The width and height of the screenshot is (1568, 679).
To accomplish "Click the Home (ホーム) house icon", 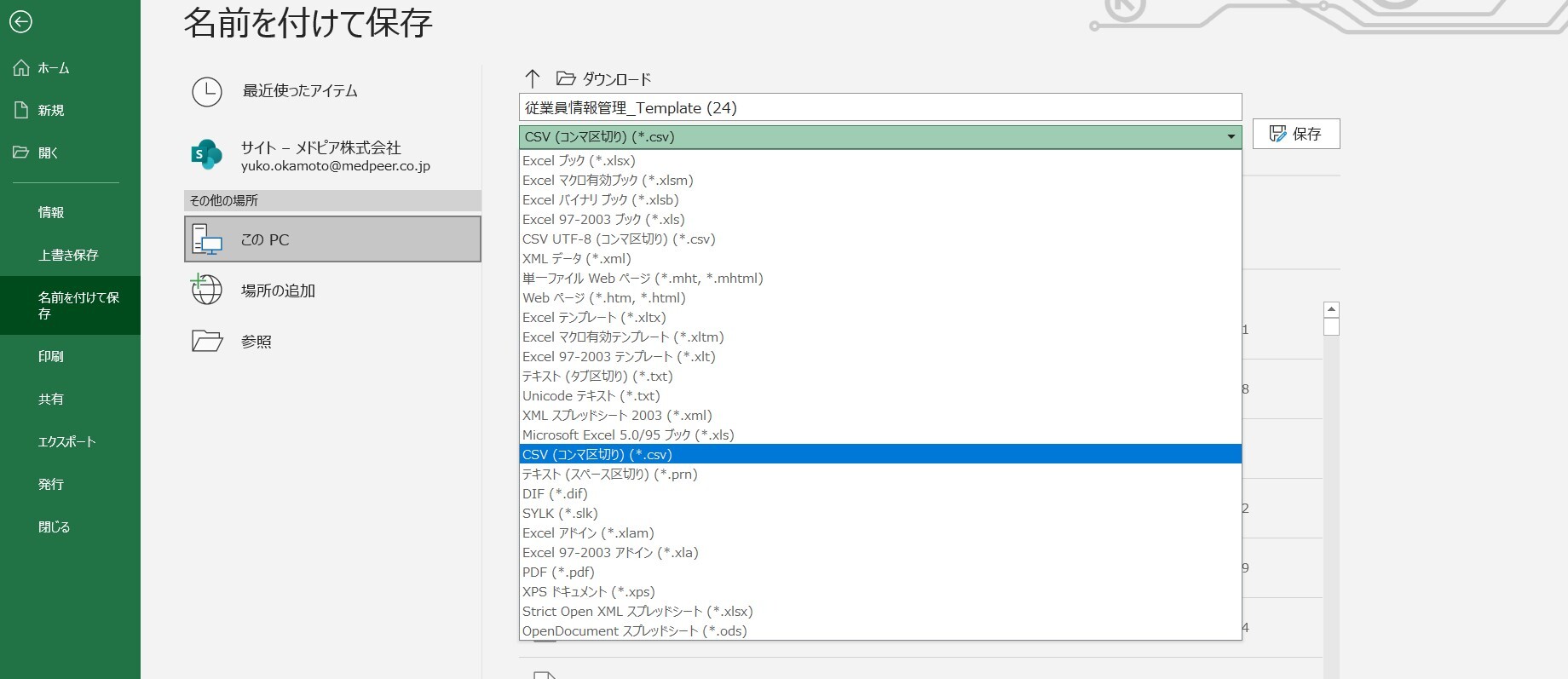I will click(x=21, y=68).
